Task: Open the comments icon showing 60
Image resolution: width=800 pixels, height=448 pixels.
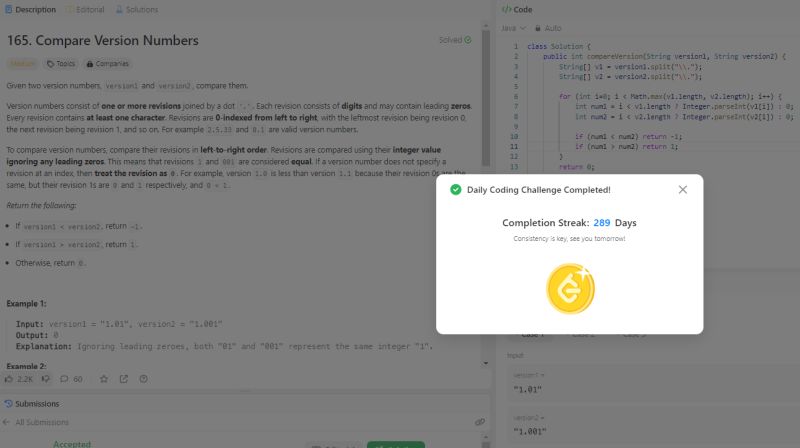Action: pos(64,379)
